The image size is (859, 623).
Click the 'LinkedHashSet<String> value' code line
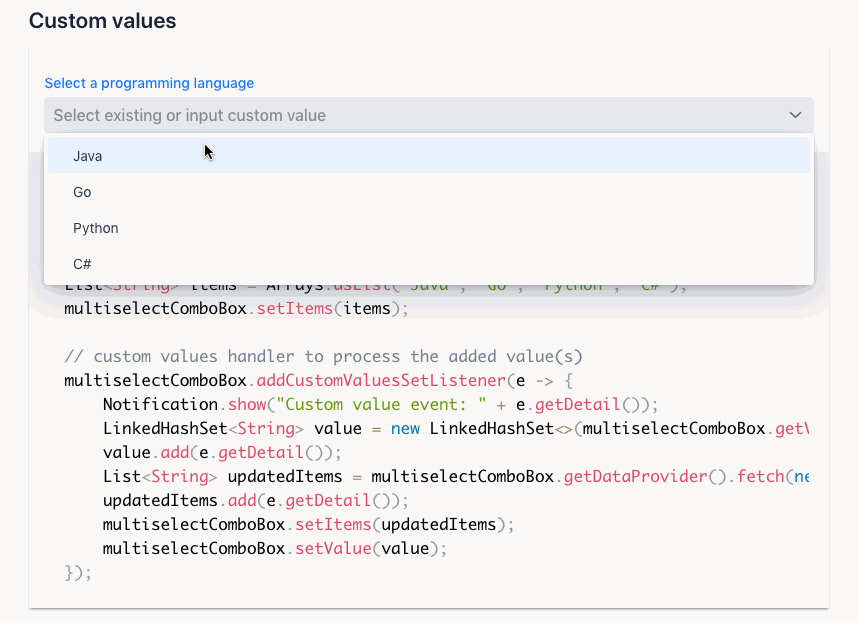[456, 428]
